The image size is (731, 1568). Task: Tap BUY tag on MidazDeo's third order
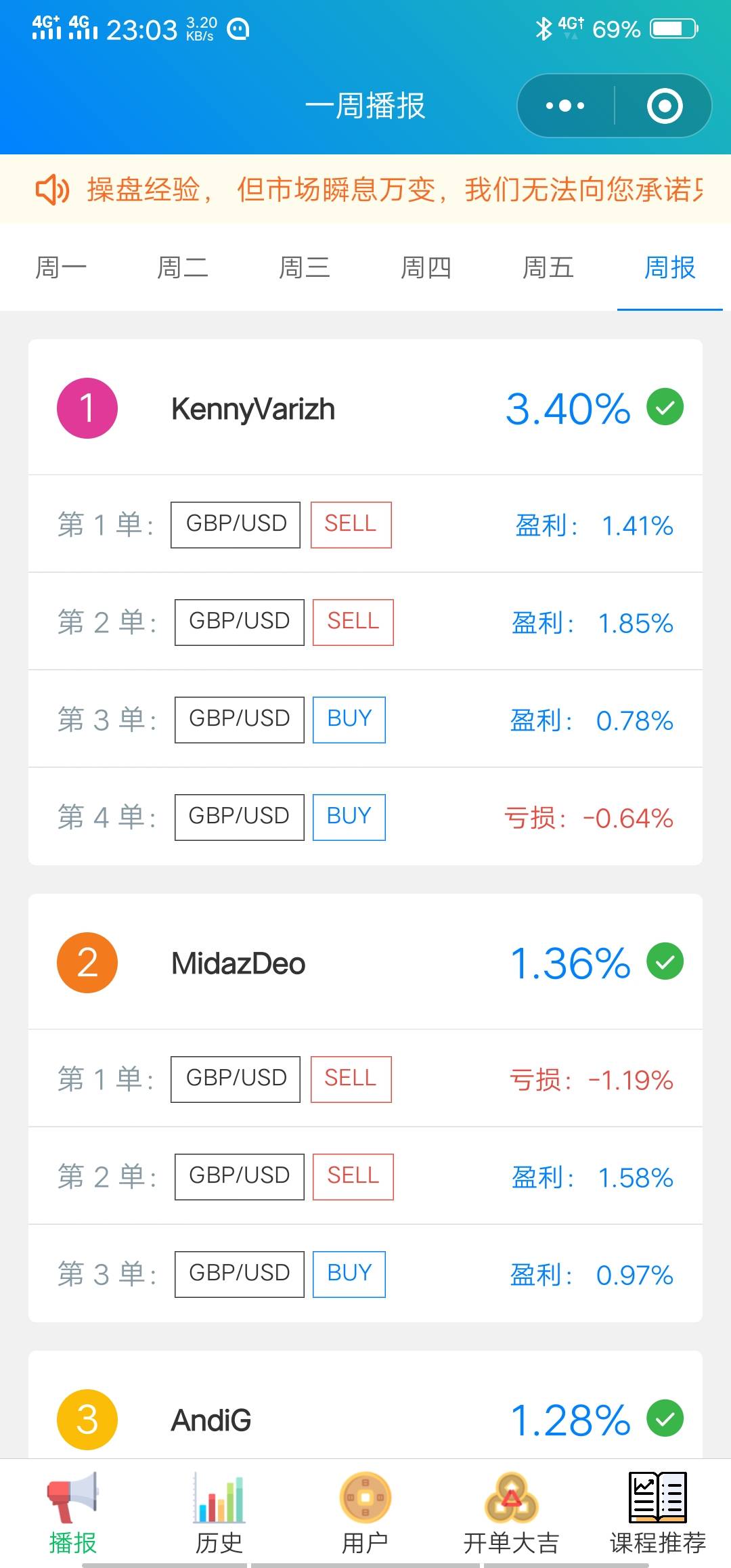(x=349, y=1273)
